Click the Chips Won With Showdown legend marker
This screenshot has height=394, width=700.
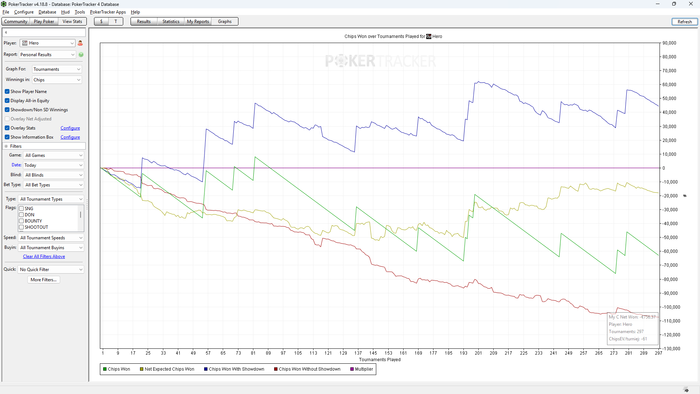pos(206,369)
